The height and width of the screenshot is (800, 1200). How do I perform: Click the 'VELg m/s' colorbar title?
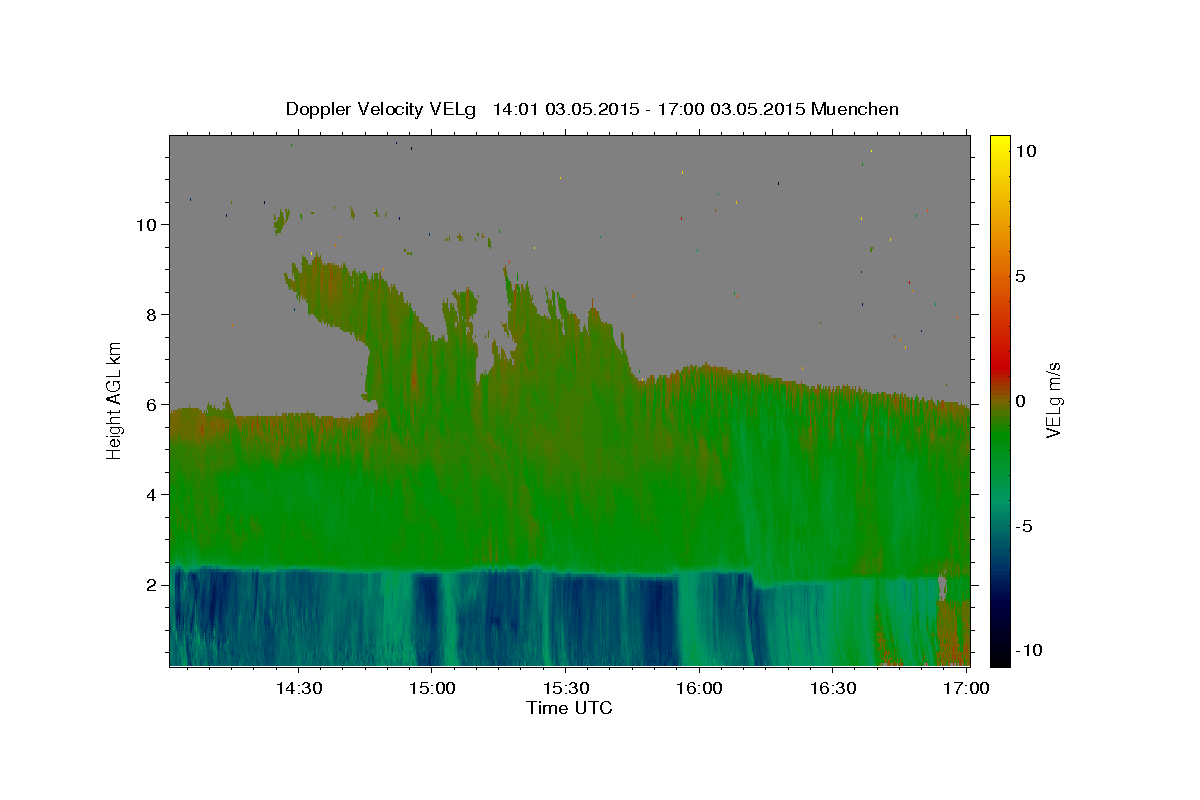1055,400
